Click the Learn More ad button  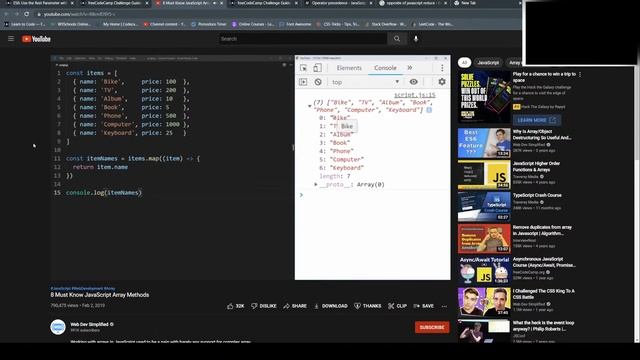coord(536,120)
